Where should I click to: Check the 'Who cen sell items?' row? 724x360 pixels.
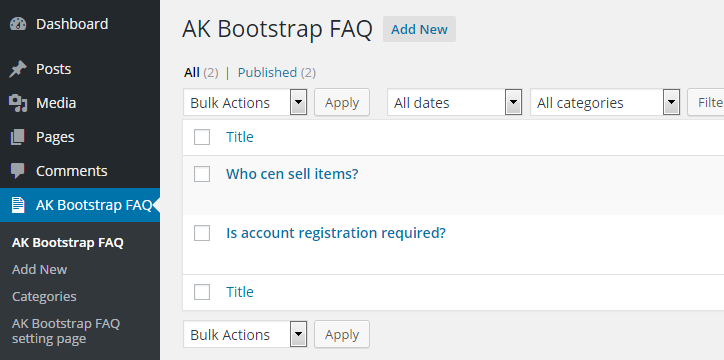pyautogui.click(x=202, y=174)
